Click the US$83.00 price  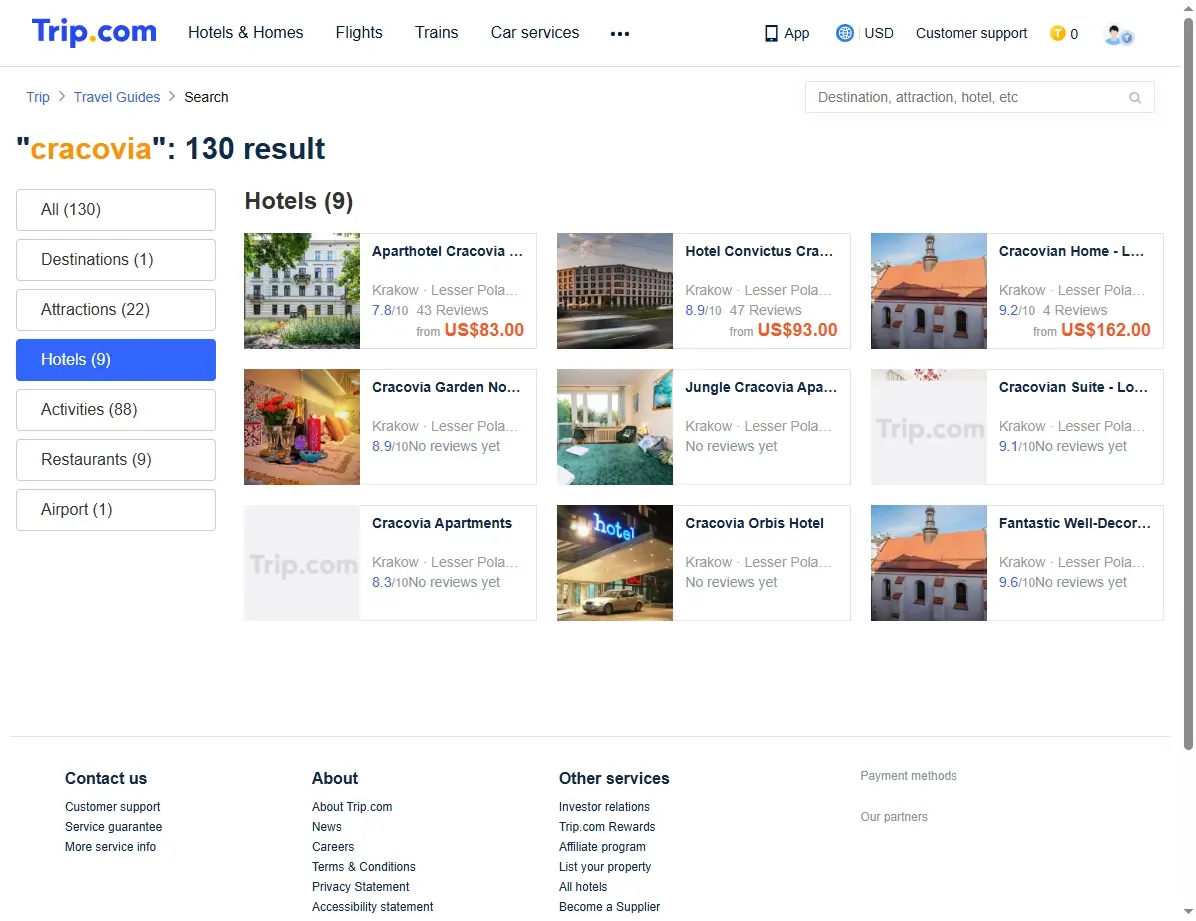(484, 330)
